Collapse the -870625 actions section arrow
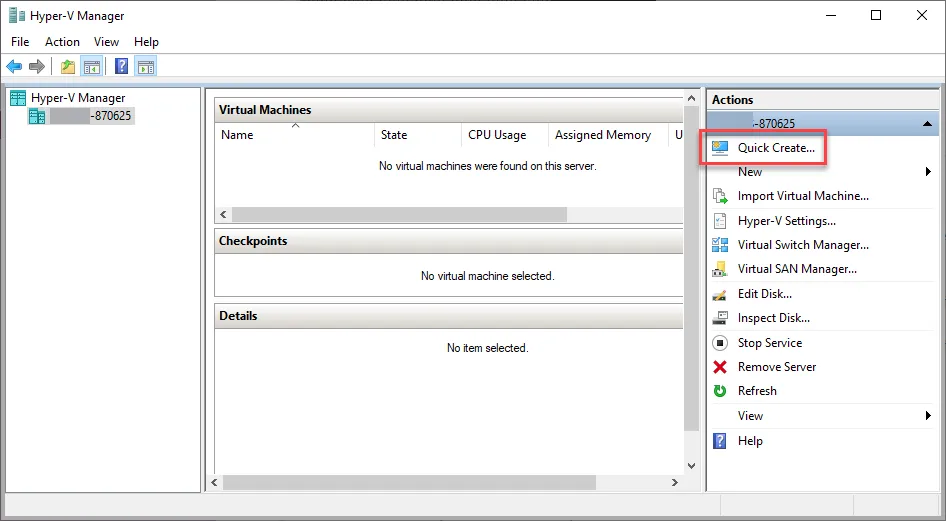This screenshot has width=946, height=521. (927, 124)
